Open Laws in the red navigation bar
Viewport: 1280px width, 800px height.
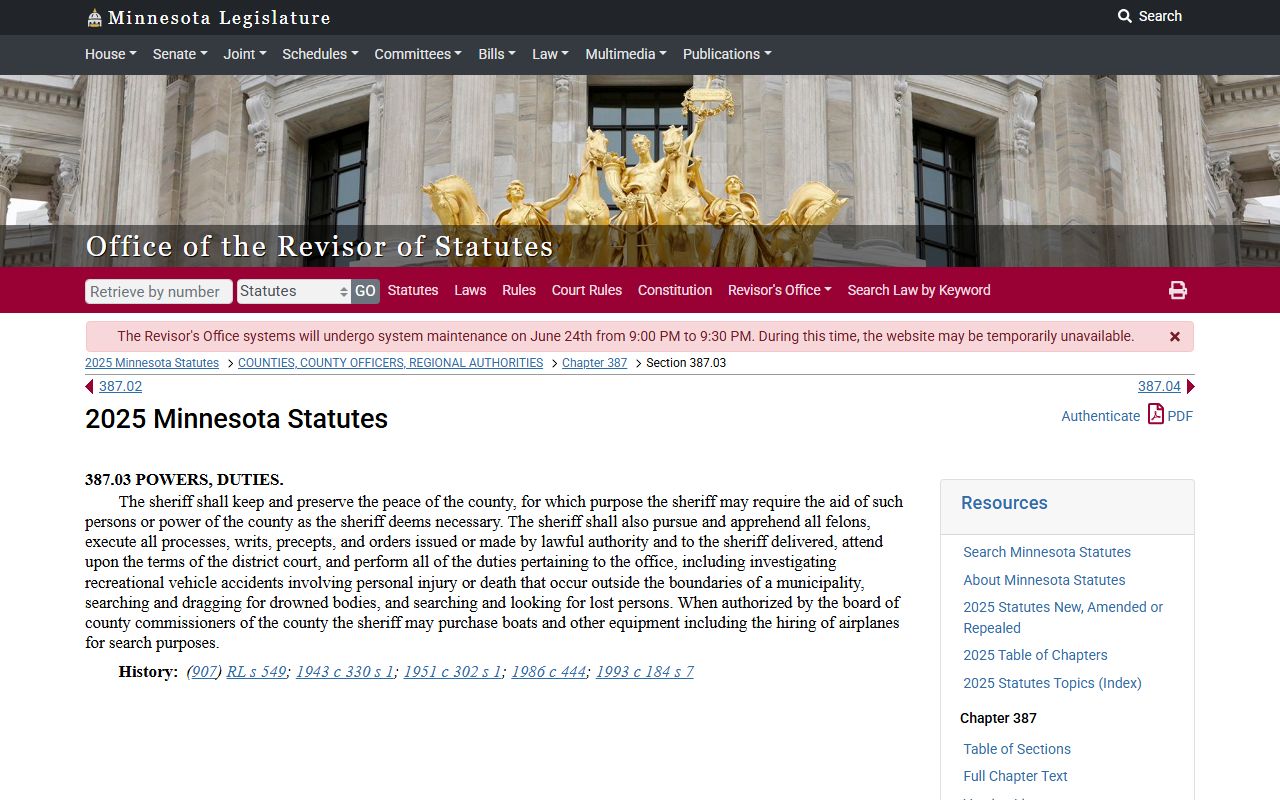[470, 290]
